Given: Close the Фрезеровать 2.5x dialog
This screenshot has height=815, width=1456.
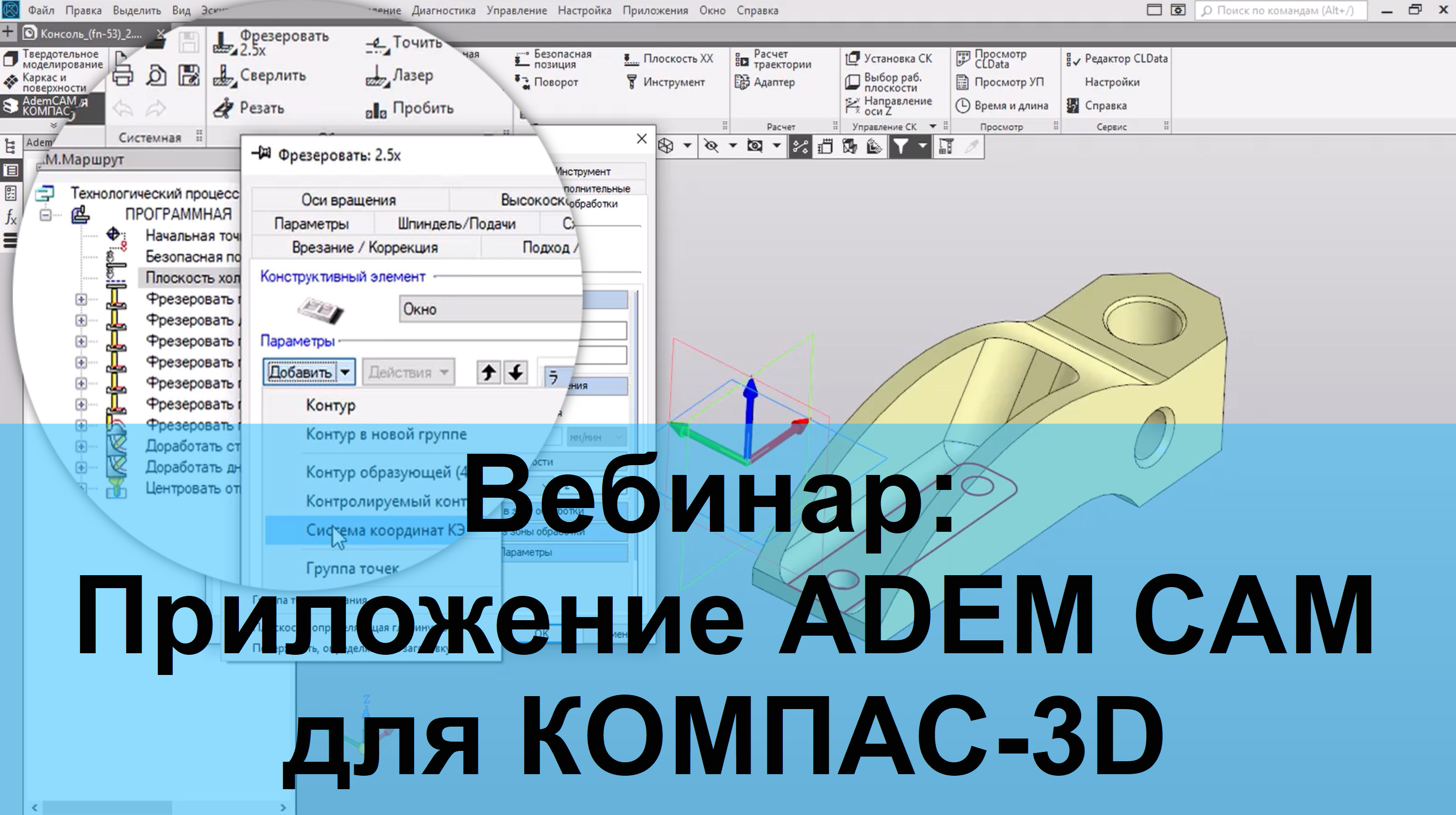Looking at the screenshot, I should (x=642, y=139).
